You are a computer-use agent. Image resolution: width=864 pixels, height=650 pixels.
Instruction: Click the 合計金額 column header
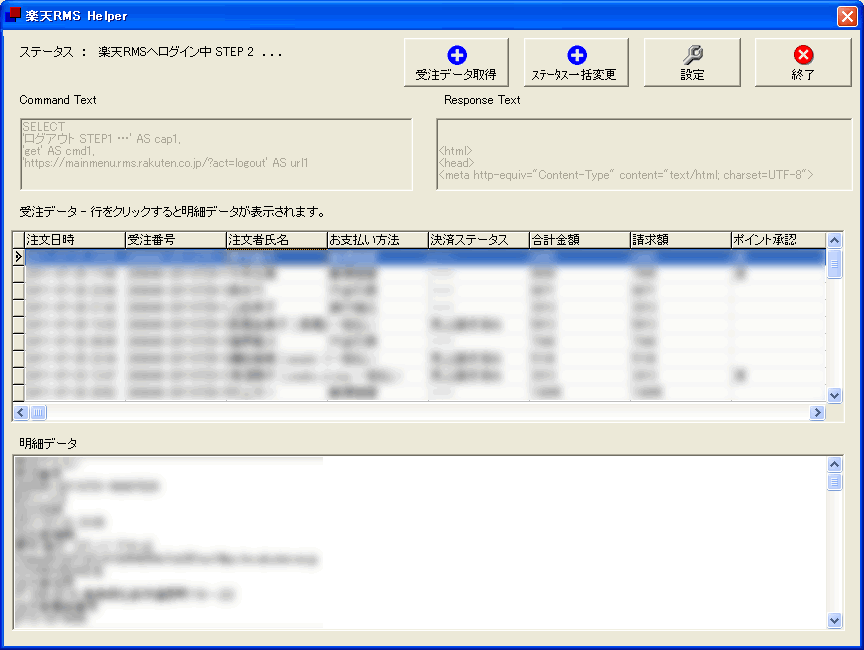[x=580, y=240]
